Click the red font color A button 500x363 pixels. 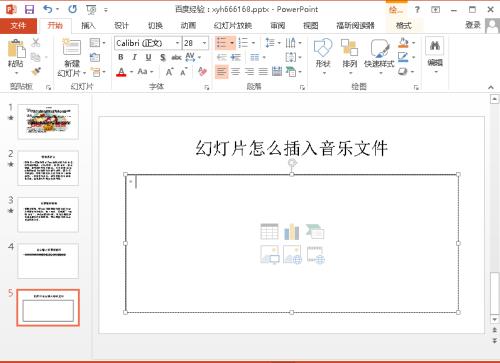coord(122,72)
